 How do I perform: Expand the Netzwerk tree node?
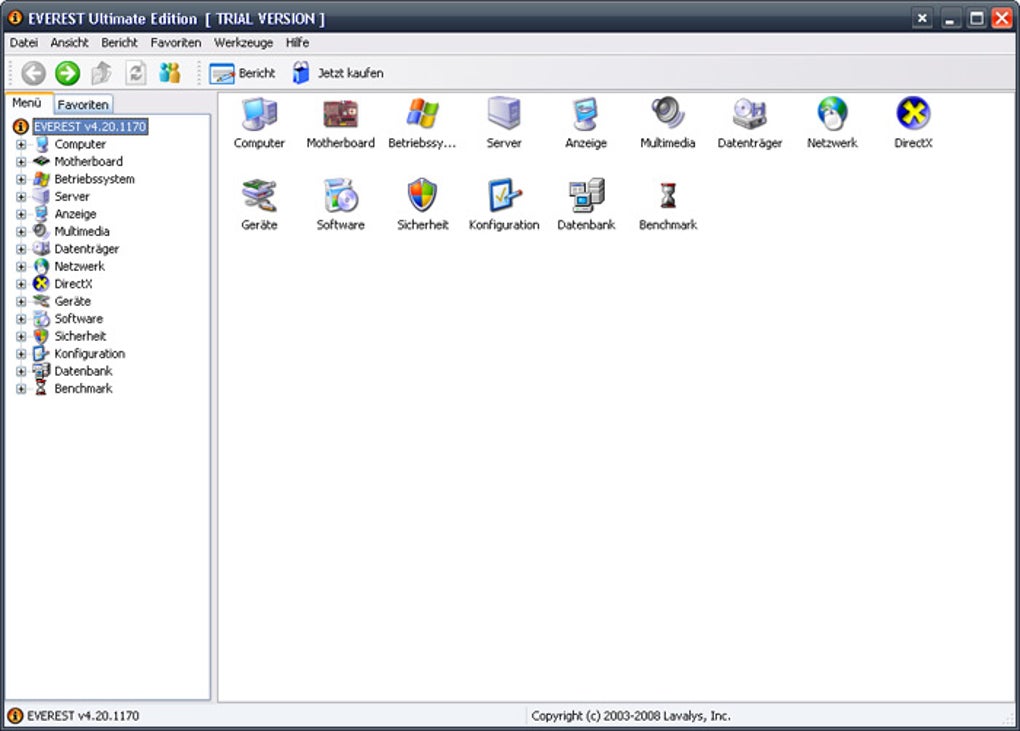click(21, 267)
